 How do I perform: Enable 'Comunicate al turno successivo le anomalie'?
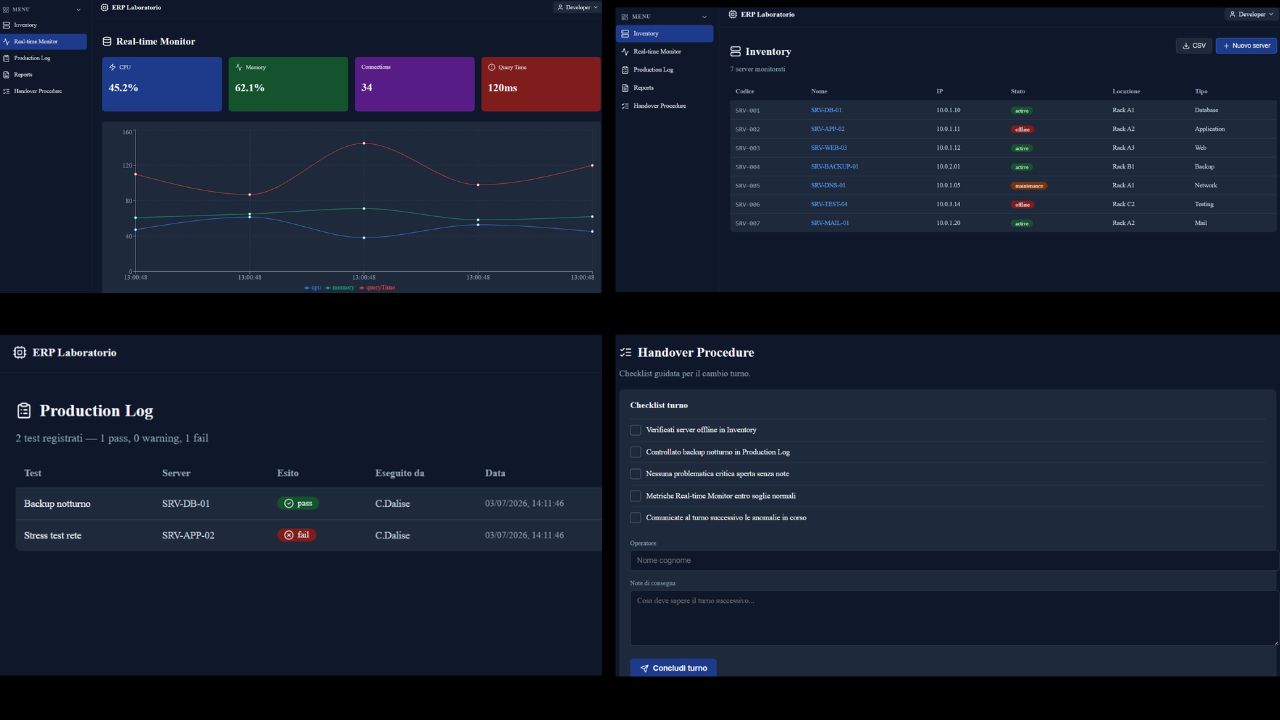[635, 518]
